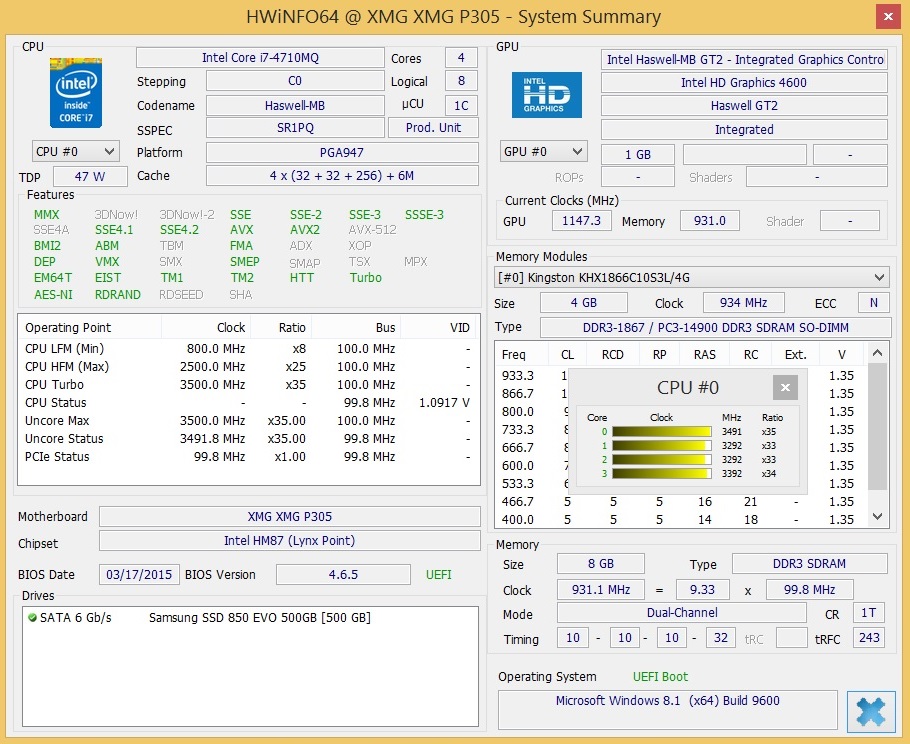Click the AES-NI feature label
The height and width of the screenshot is (744, 910).
(53, 295)
